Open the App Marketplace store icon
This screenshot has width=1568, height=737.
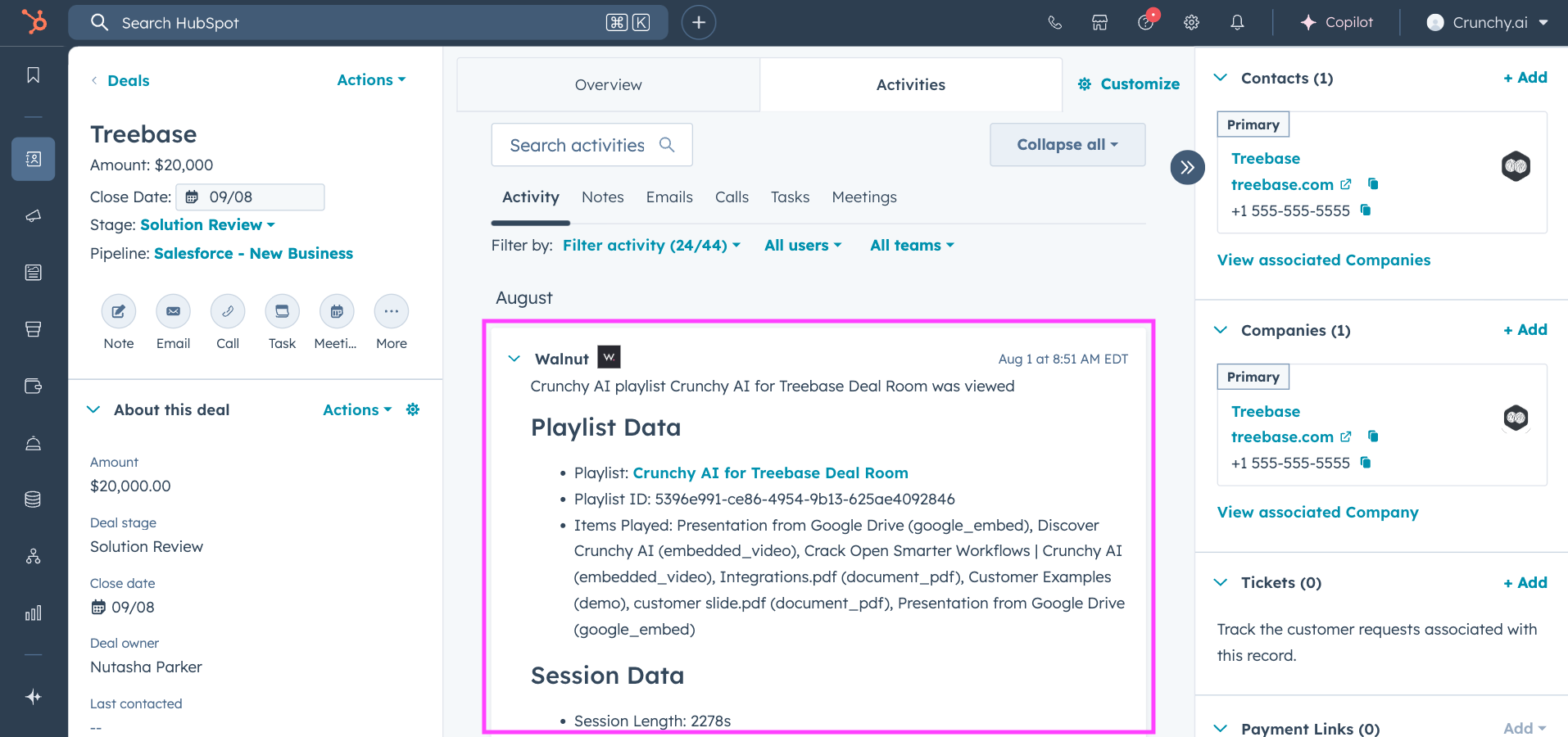[x=1099, y=22]
